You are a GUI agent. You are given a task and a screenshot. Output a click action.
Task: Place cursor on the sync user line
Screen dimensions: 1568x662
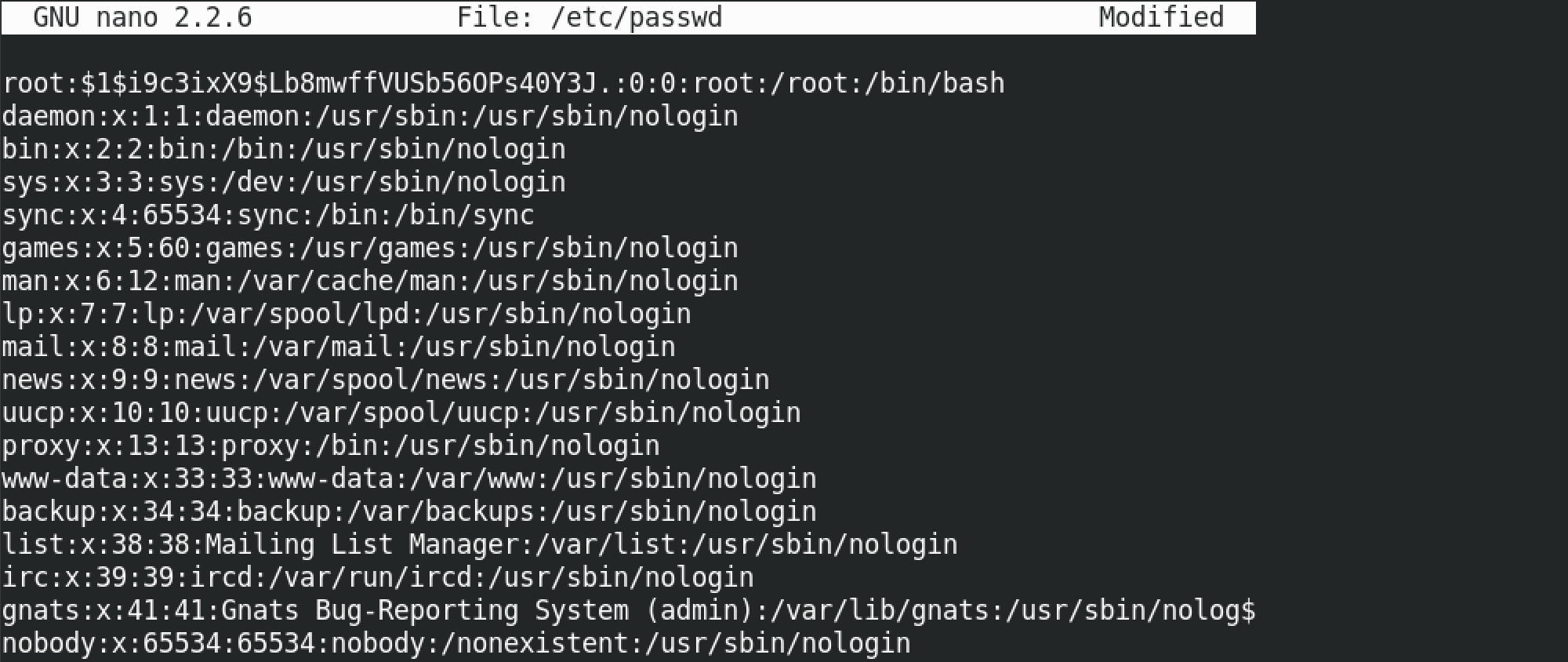click(x=268, y=215)
